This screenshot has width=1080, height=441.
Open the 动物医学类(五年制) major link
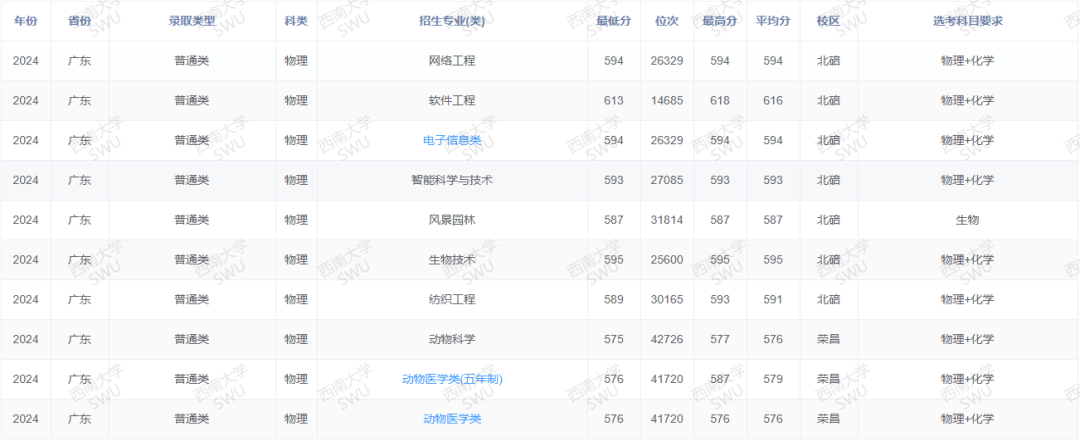tap(452, 379)
